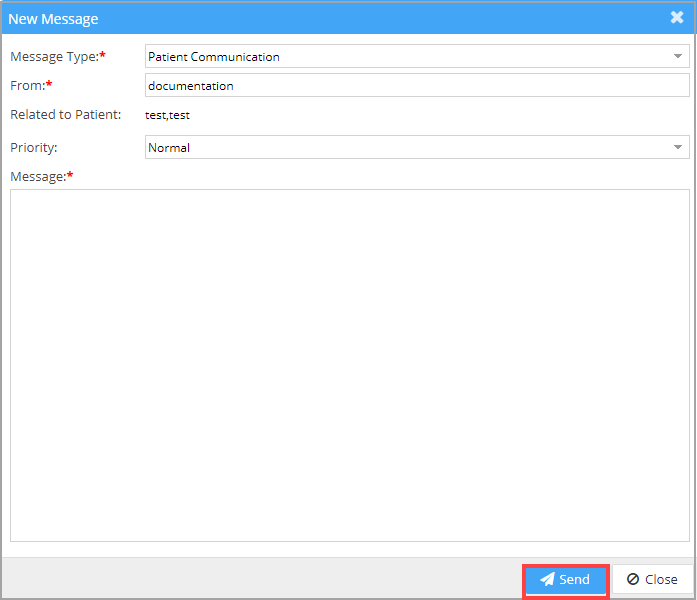
Task: Open the Message Type dropdown
Action: click(x=417, y=56)
